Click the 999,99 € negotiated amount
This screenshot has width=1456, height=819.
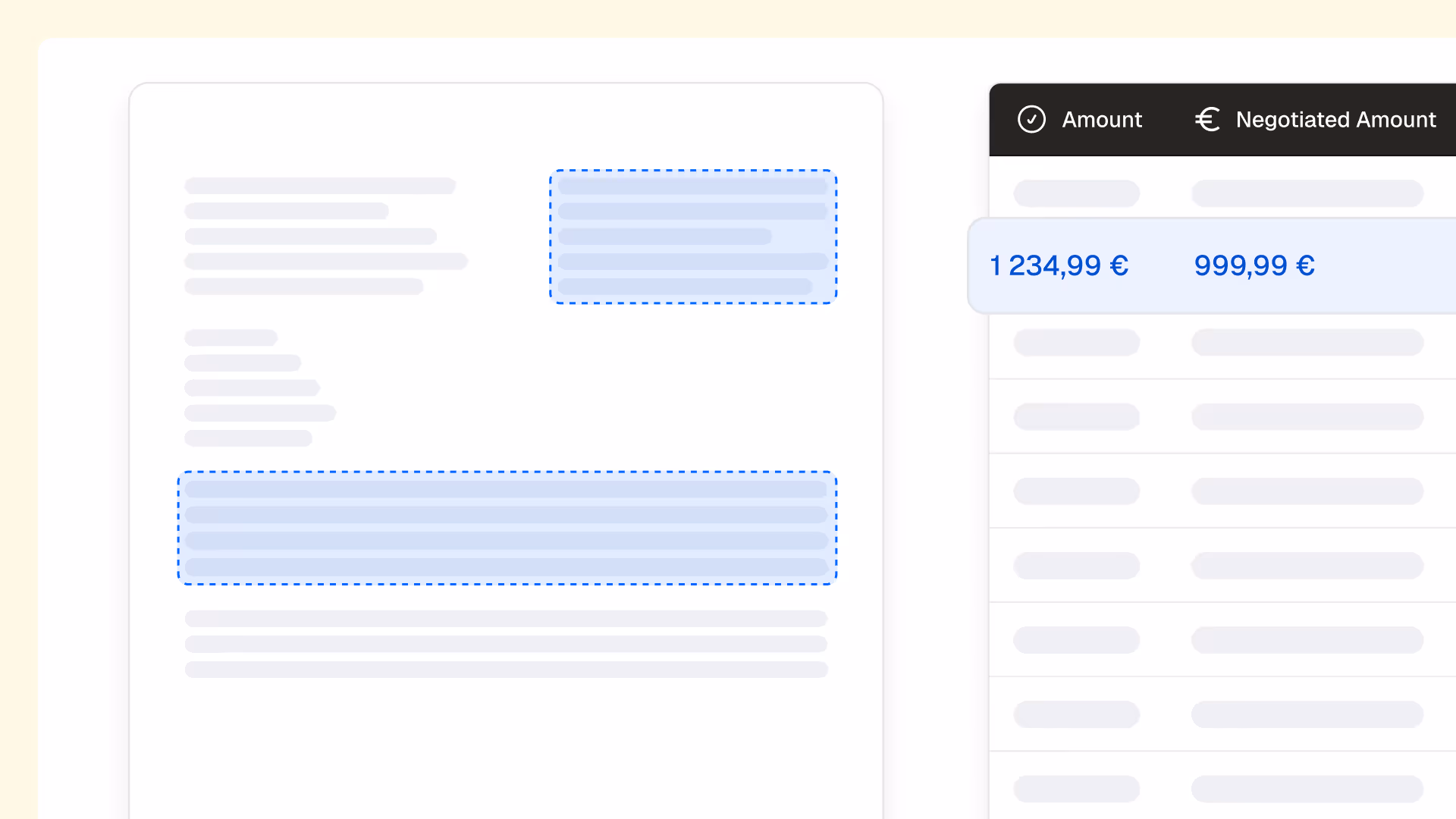[1254, 265]
